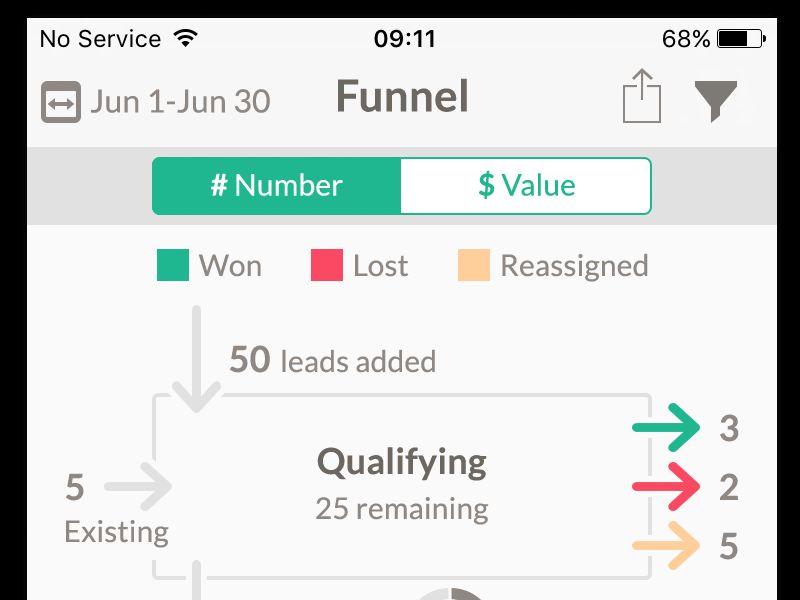
Task: Select the red Lost arrow showing 2
Action: (667, 487)
